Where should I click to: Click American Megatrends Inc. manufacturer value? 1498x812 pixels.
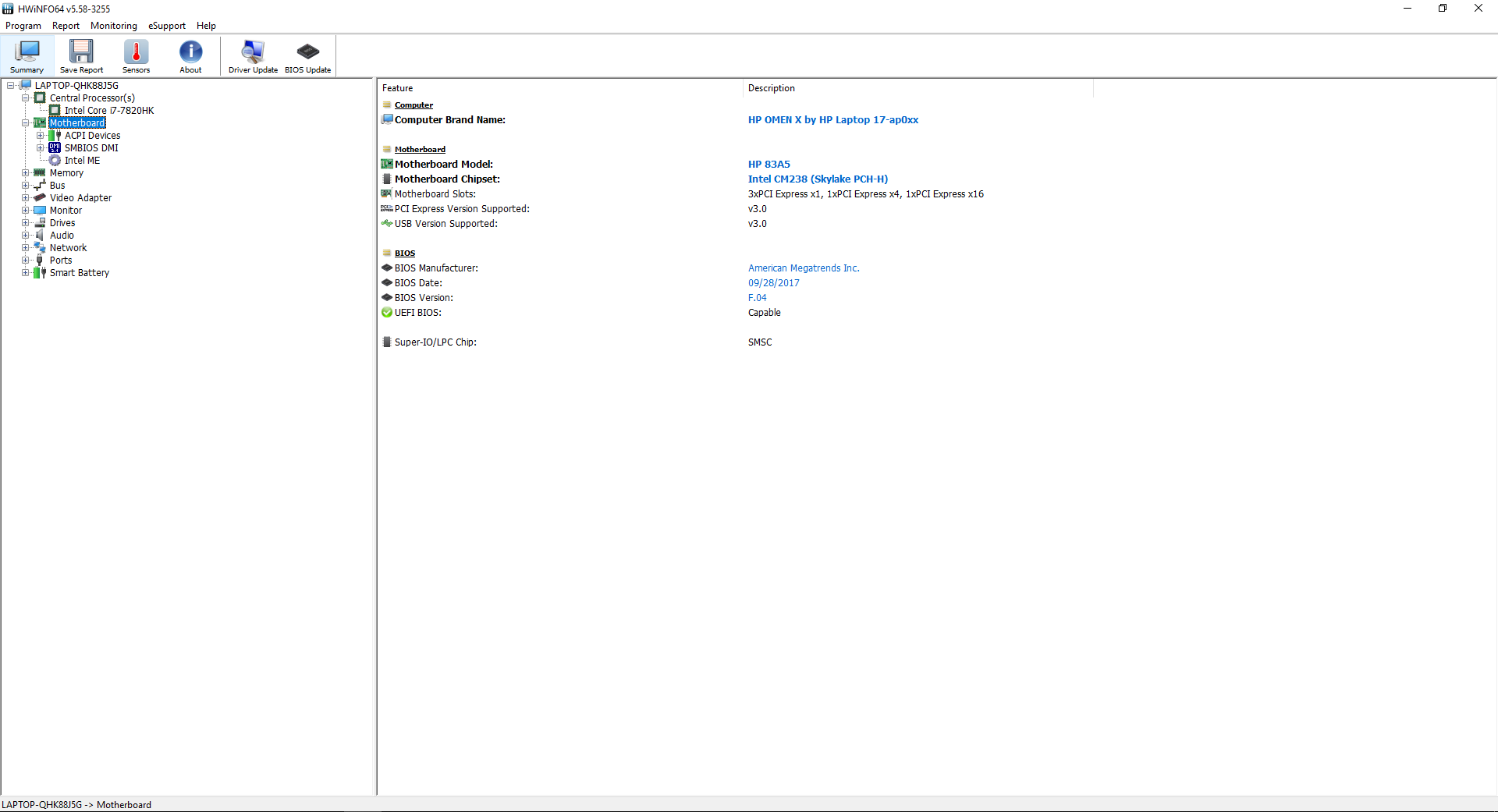[x=804, y=268]
